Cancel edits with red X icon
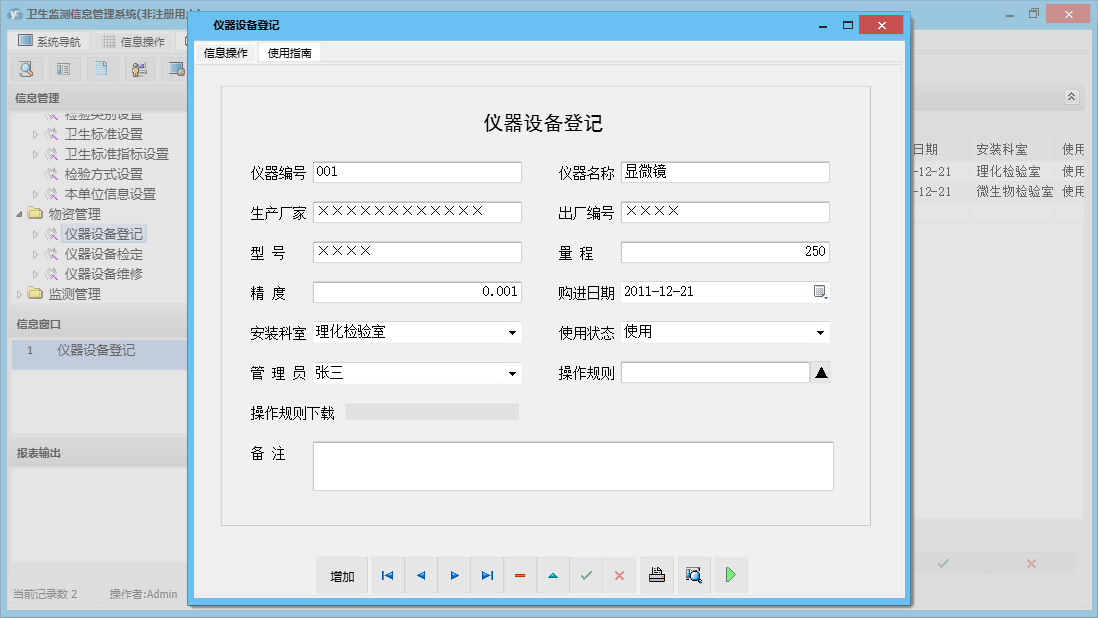Image resolution: width=1098 pixels, height=618 pixels. pos(619,575)
